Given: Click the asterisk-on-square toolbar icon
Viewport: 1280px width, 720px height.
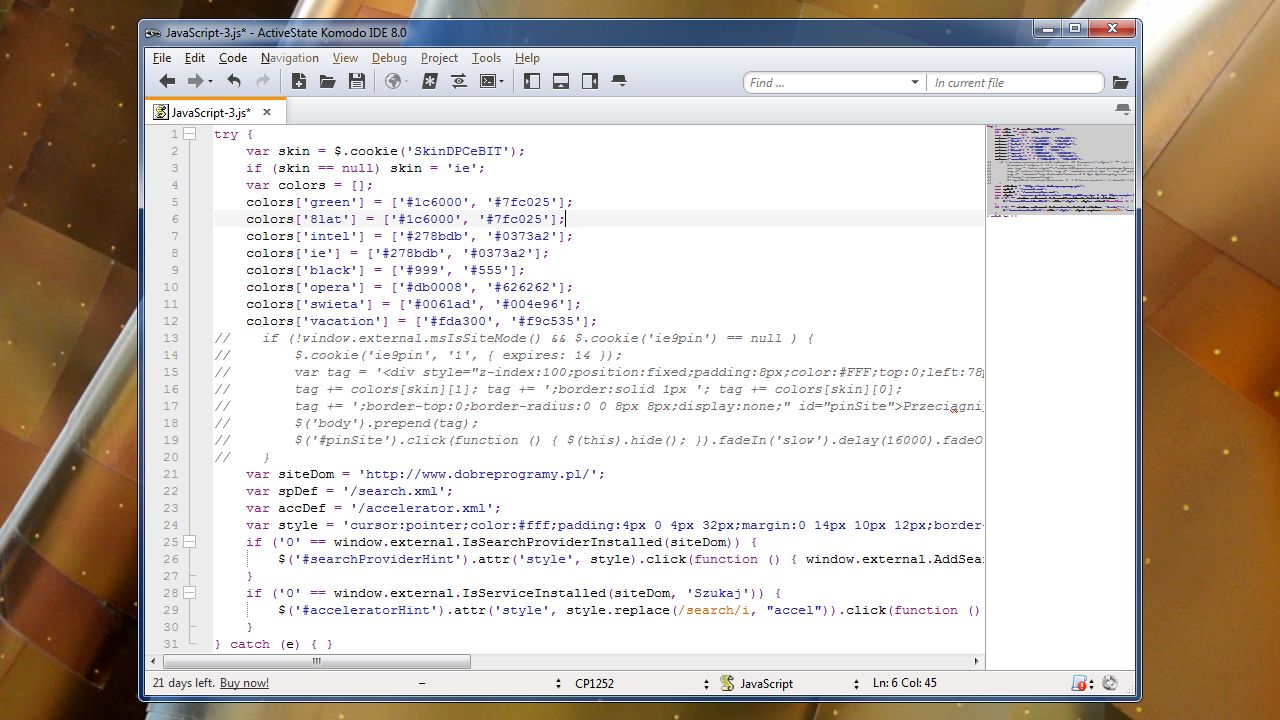Looking at the screenshot, I should (429, 82).
